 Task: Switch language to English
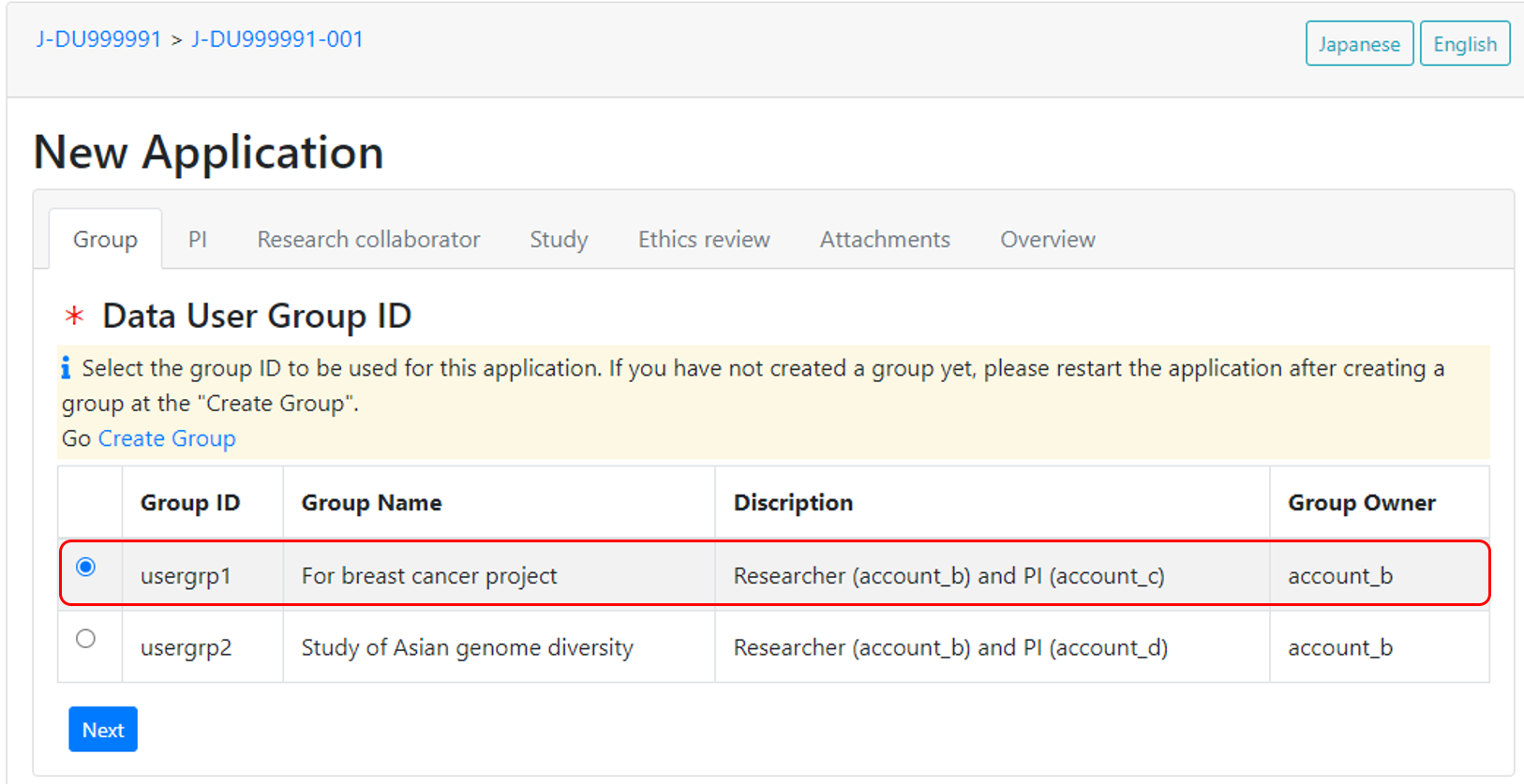tap(1464, 44)
